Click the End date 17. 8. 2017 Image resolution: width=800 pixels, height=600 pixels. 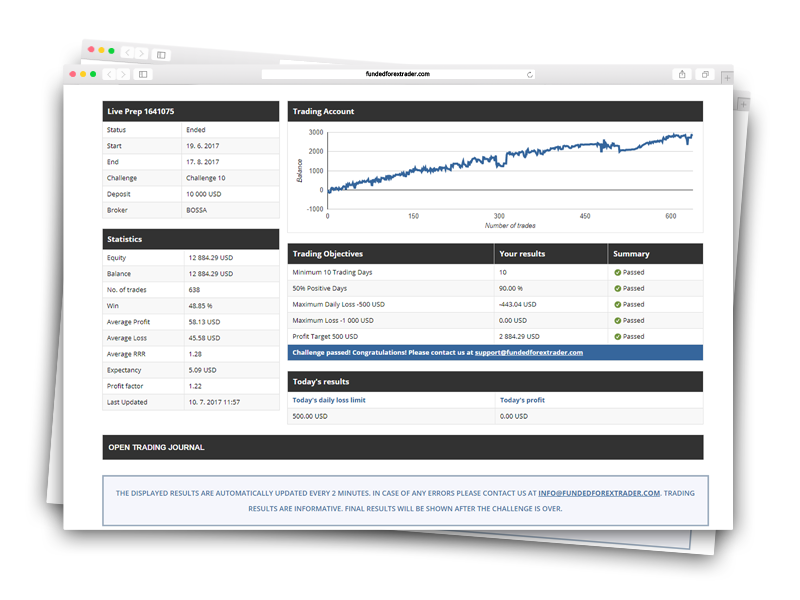tap(203, 162)
